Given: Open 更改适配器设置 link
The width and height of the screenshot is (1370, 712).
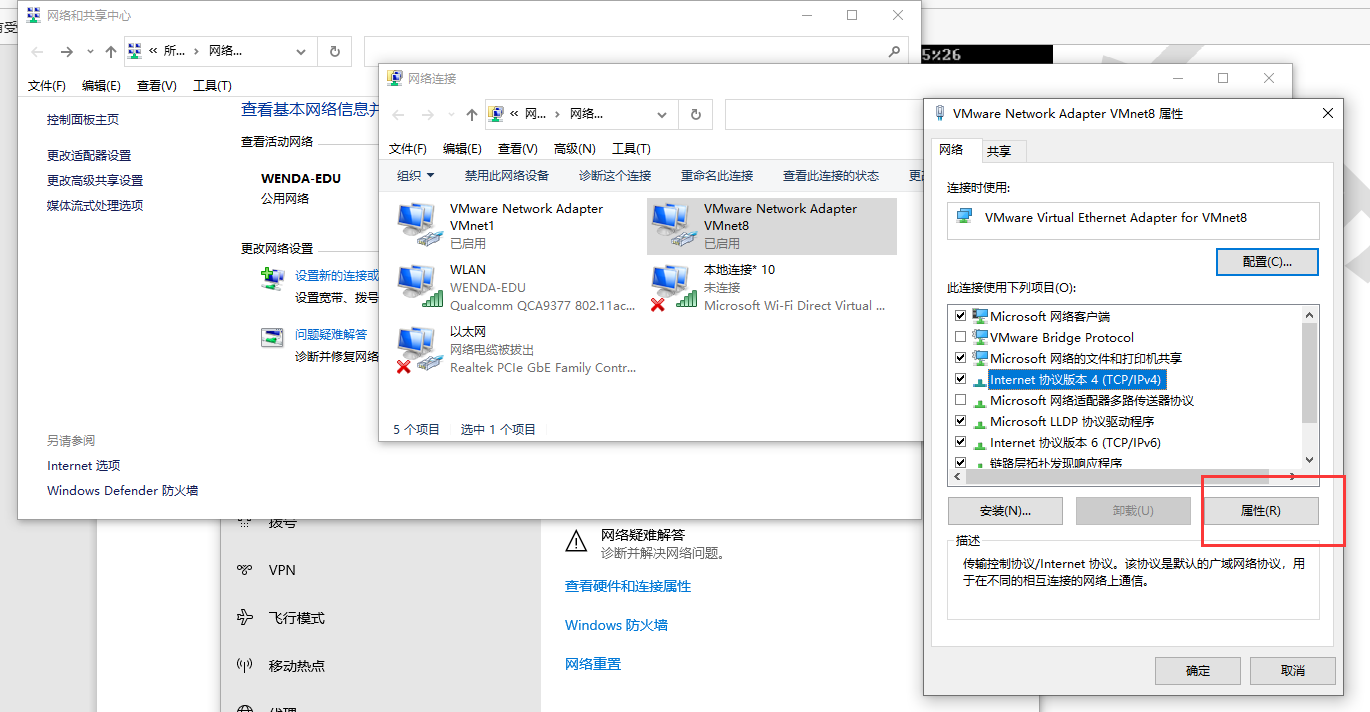Looking at the screenshot, I should pos(89,156).
